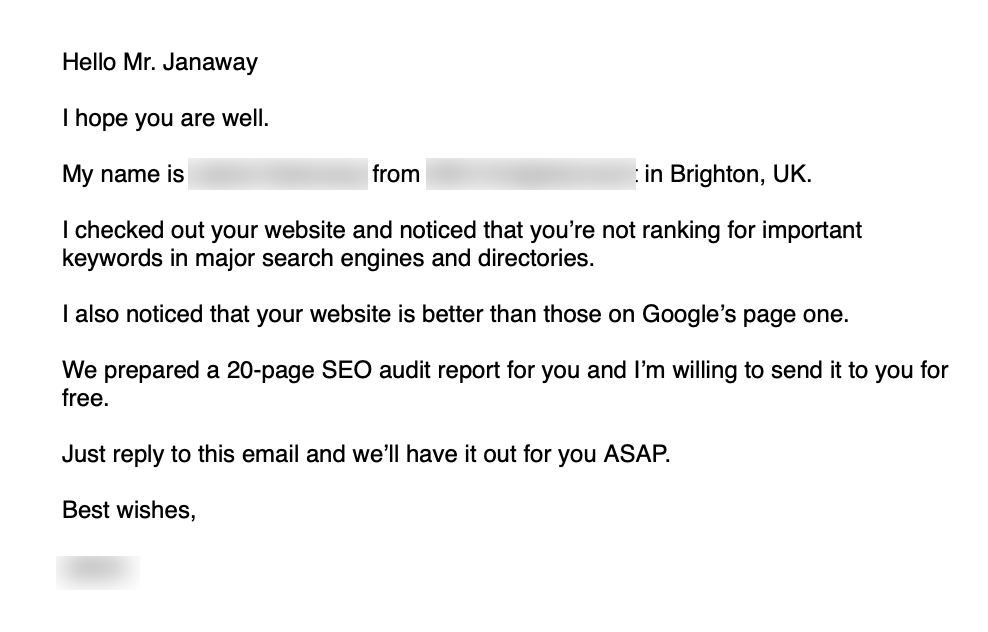Click the sentence about Google's page one
This screenshot has width=988, height=632.
point(456,314)
